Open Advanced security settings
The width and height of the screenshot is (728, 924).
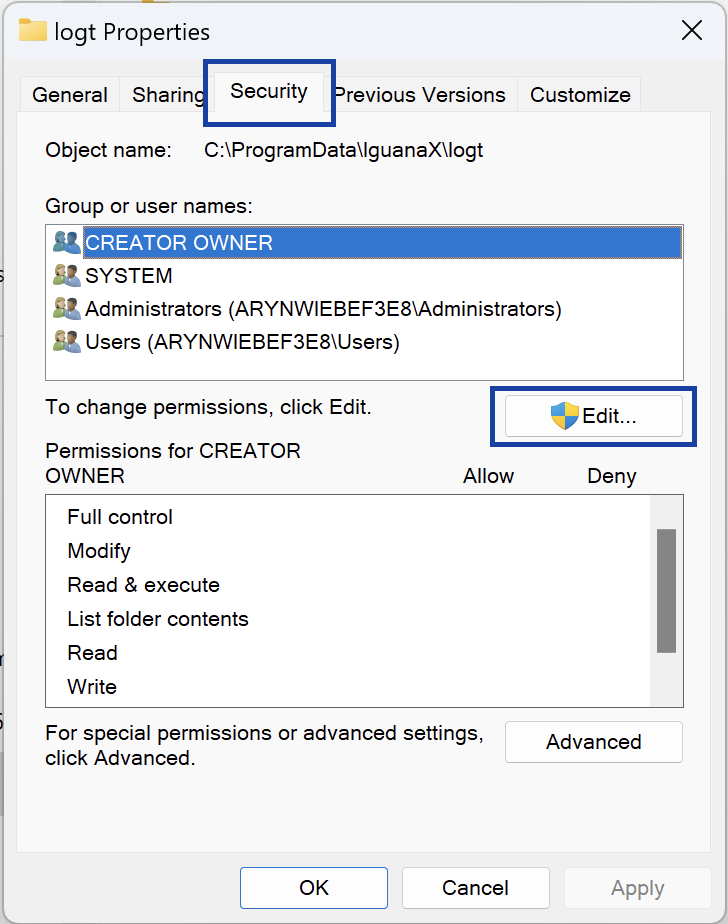[x=593, y=742]
